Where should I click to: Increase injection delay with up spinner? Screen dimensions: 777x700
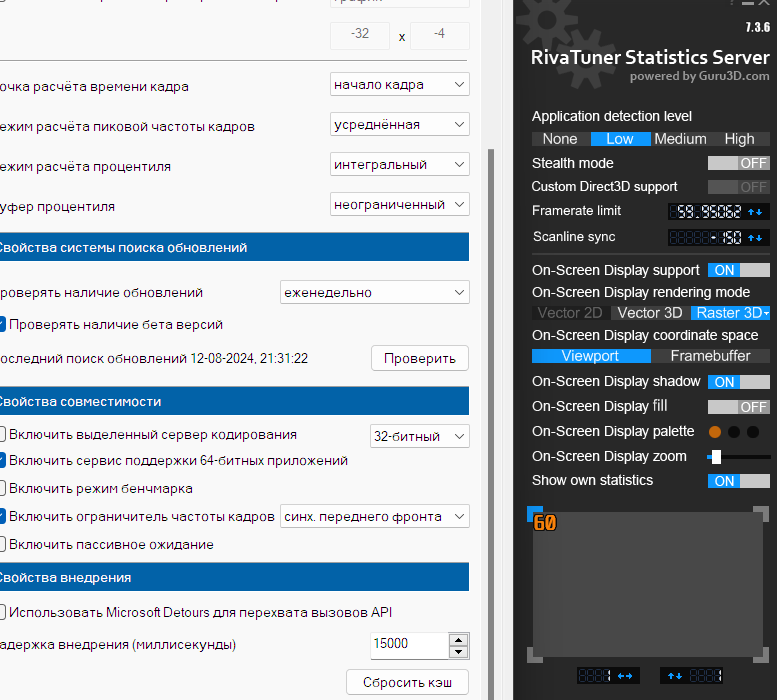point(458,640)
